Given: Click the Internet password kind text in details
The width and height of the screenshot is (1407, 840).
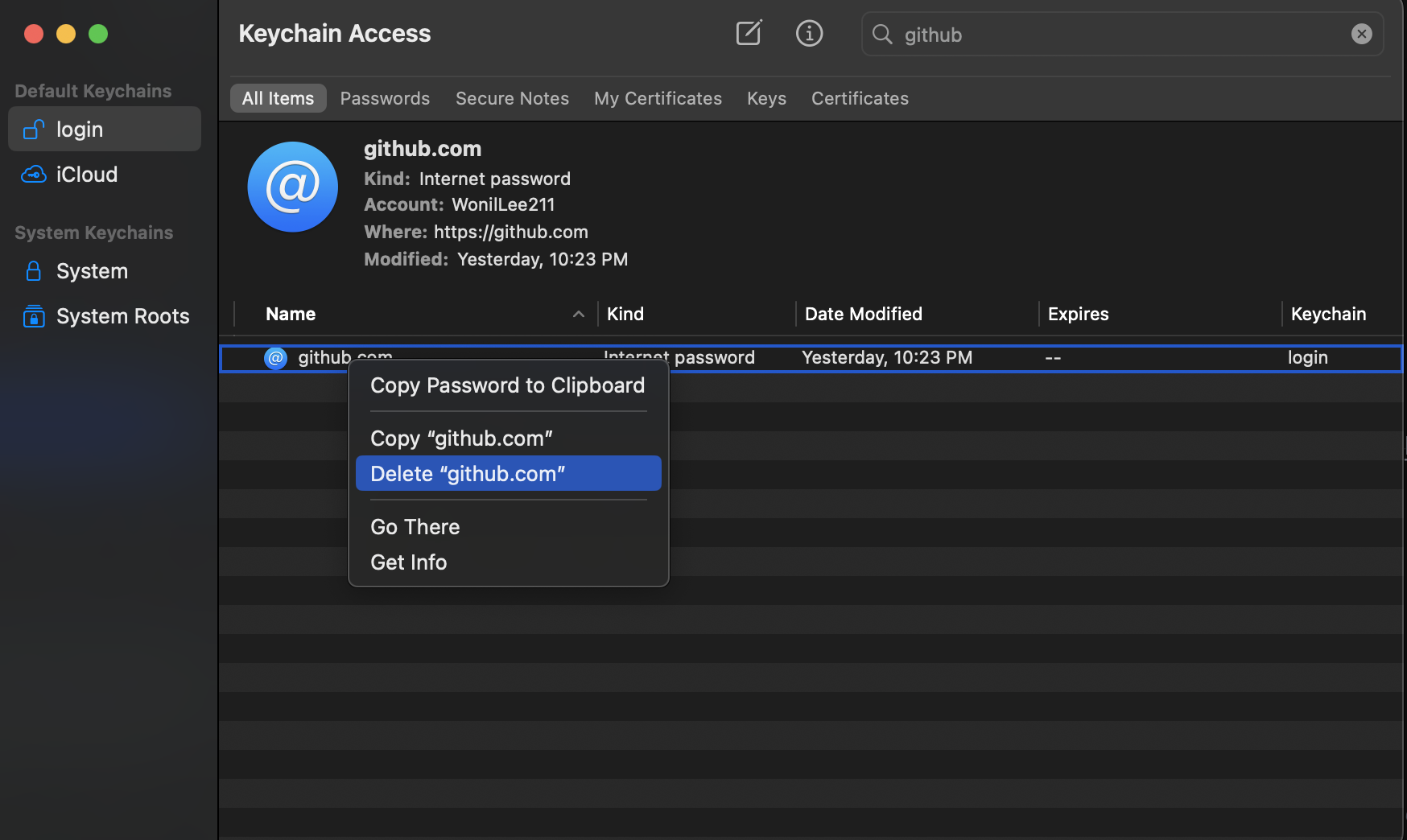Looking at the screenshot, I should click(494, 179).
